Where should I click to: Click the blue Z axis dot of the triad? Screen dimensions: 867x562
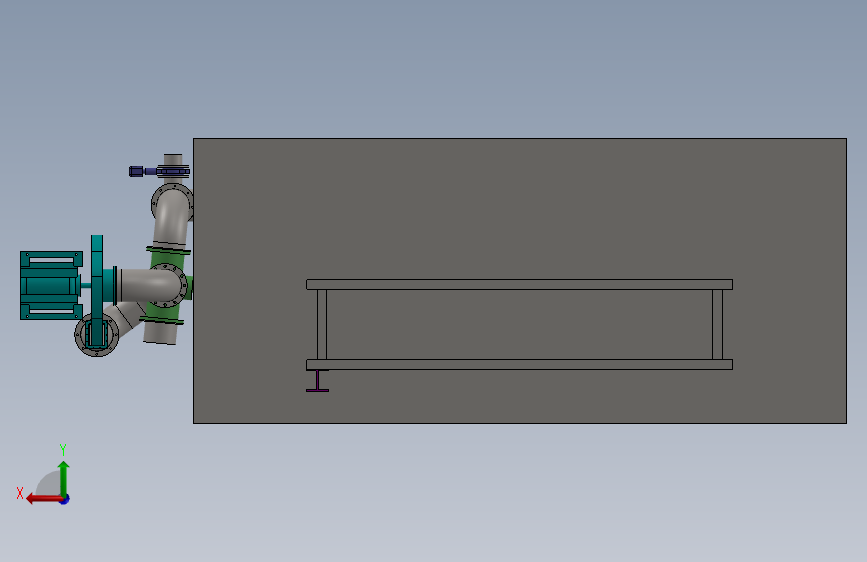coord(65,500)
